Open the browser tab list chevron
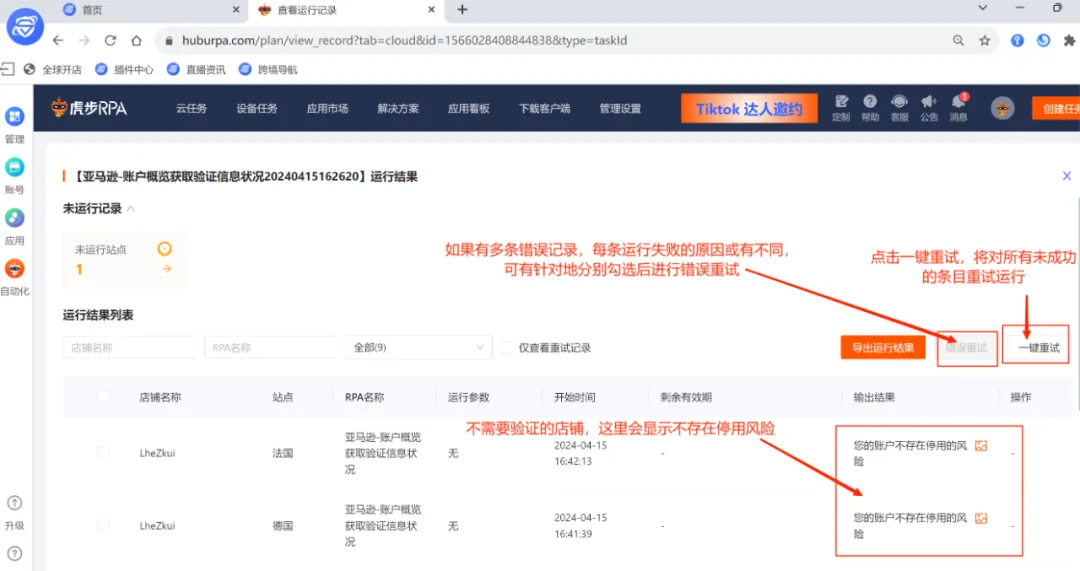This screenshot has width=1080, height=571. pos(983,8)
